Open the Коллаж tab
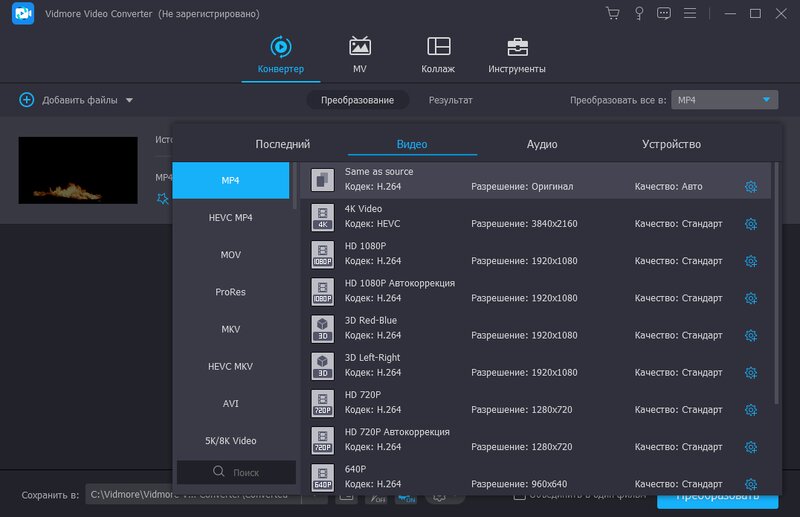 (x=438, y=55)
